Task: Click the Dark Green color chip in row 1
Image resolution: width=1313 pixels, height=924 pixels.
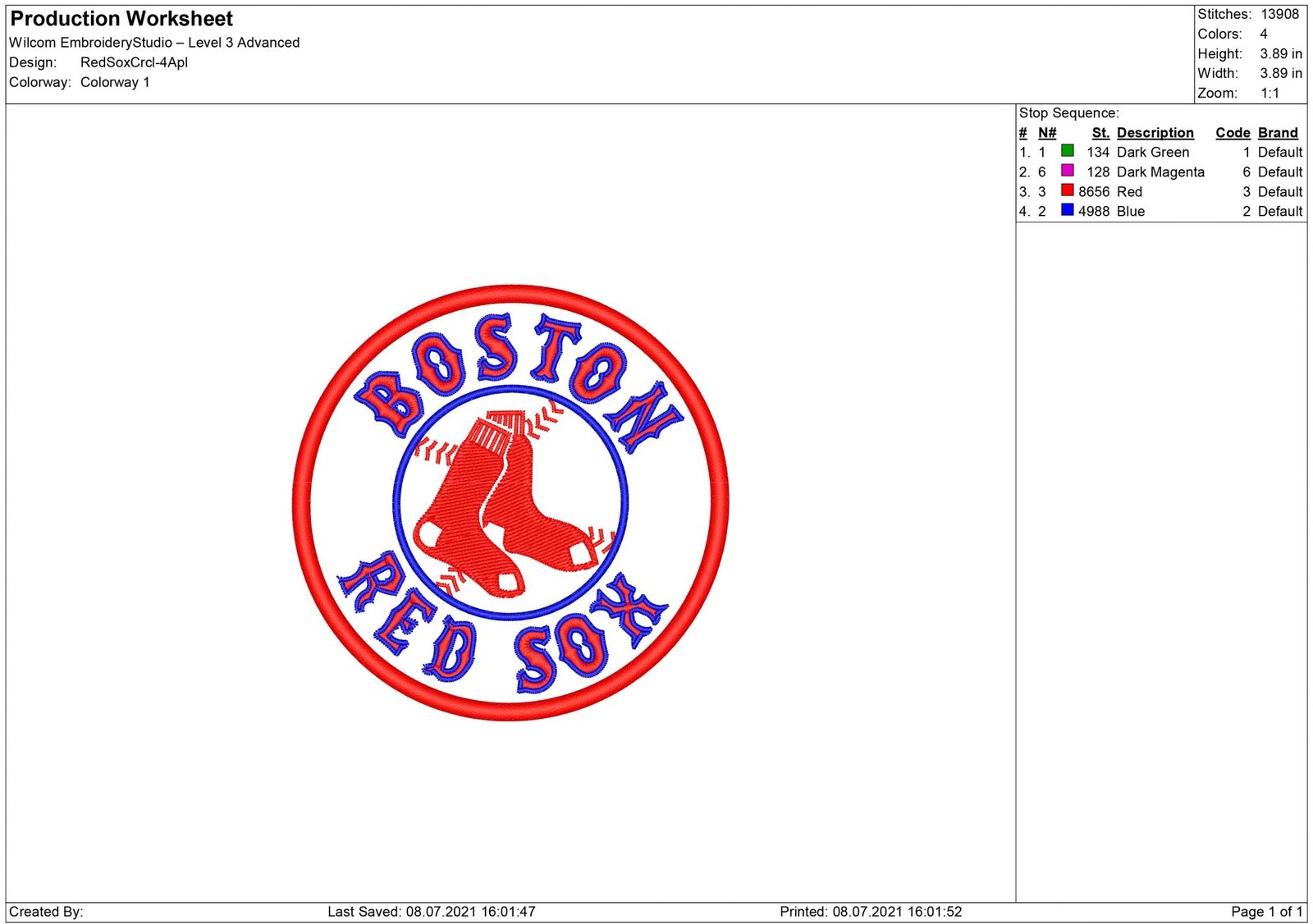Action: (x=1067, y=152)
